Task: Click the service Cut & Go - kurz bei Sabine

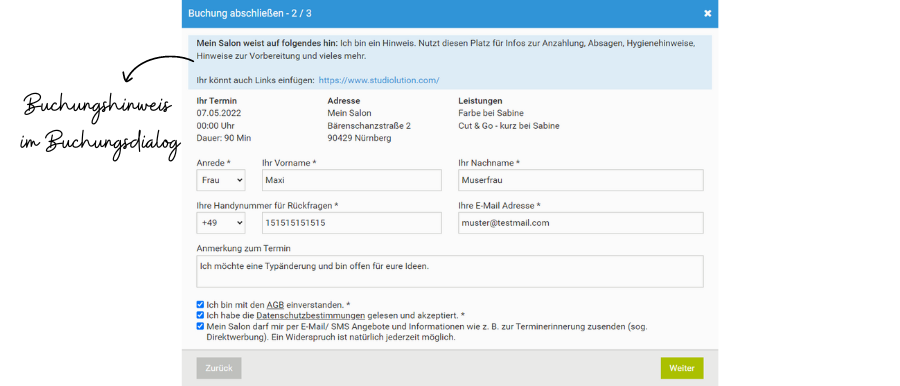Action: 509,125
